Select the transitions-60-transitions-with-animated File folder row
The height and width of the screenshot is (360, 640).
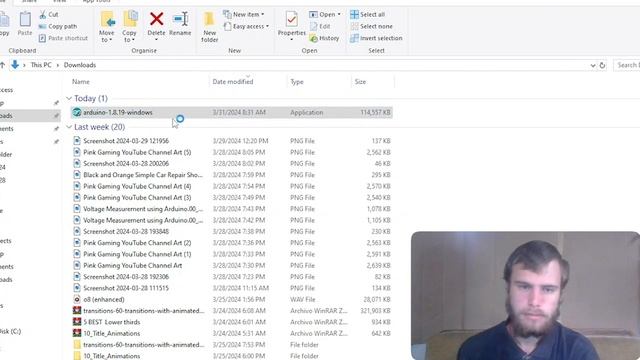231,344
